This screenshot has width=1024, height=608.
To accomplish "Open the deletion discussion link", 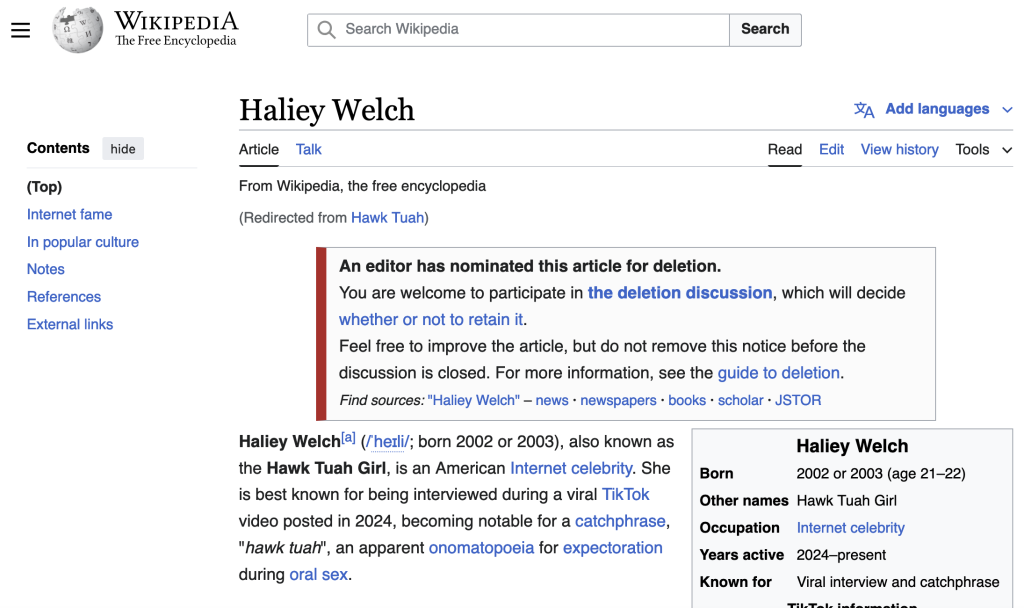I will (680, 293).
